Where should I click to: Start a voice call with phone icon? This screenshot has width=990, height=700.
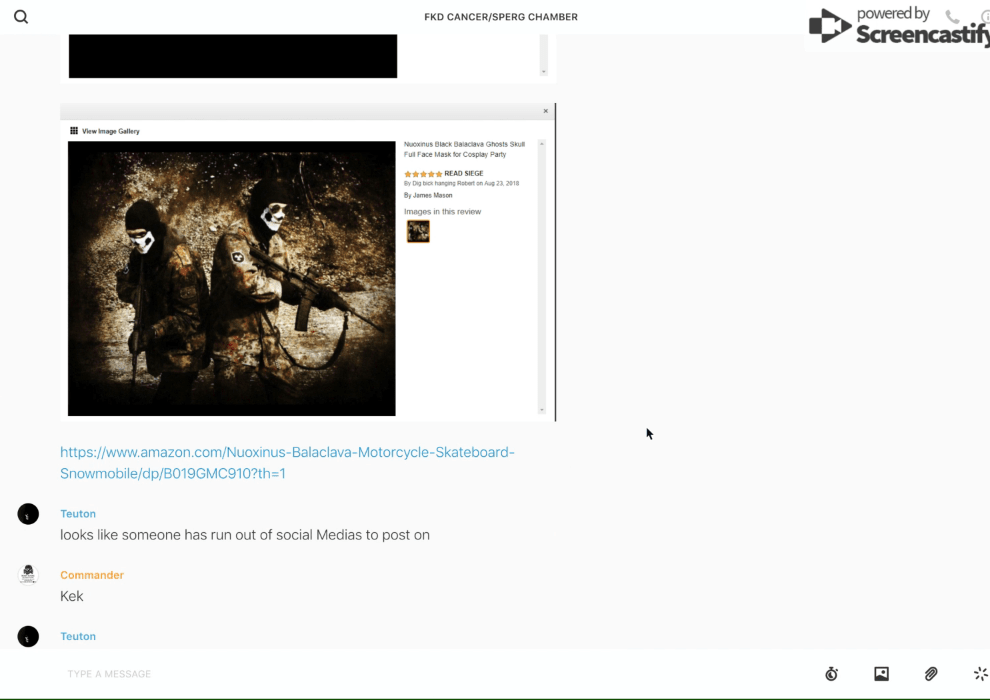[x=952, y=17]
